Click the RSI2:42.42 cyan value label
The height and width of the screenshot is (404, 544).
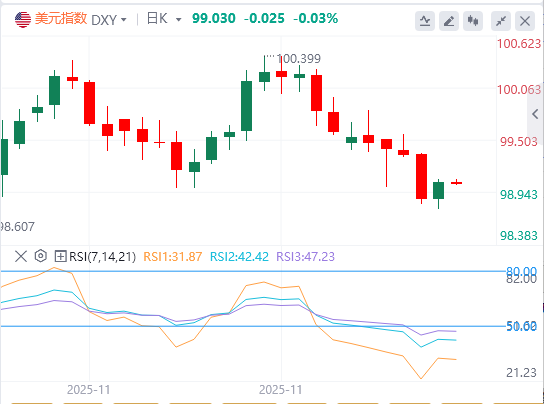(x=239, y=257)
